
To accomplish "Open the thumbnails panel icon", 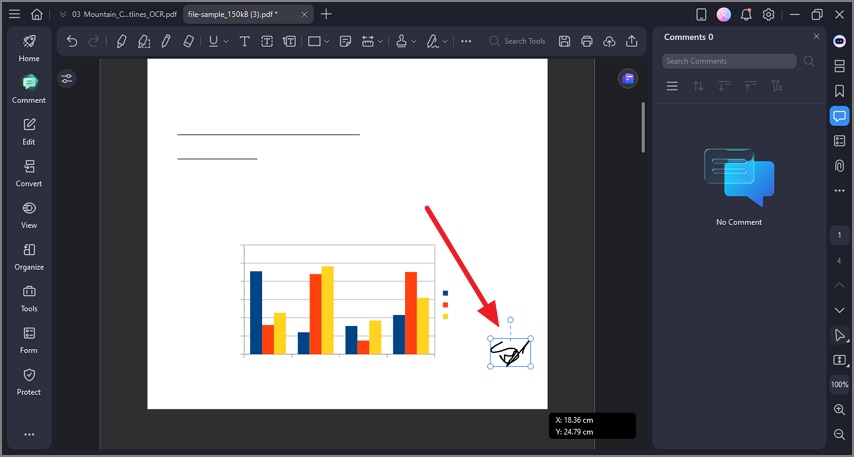I will (x=839, y=66).
